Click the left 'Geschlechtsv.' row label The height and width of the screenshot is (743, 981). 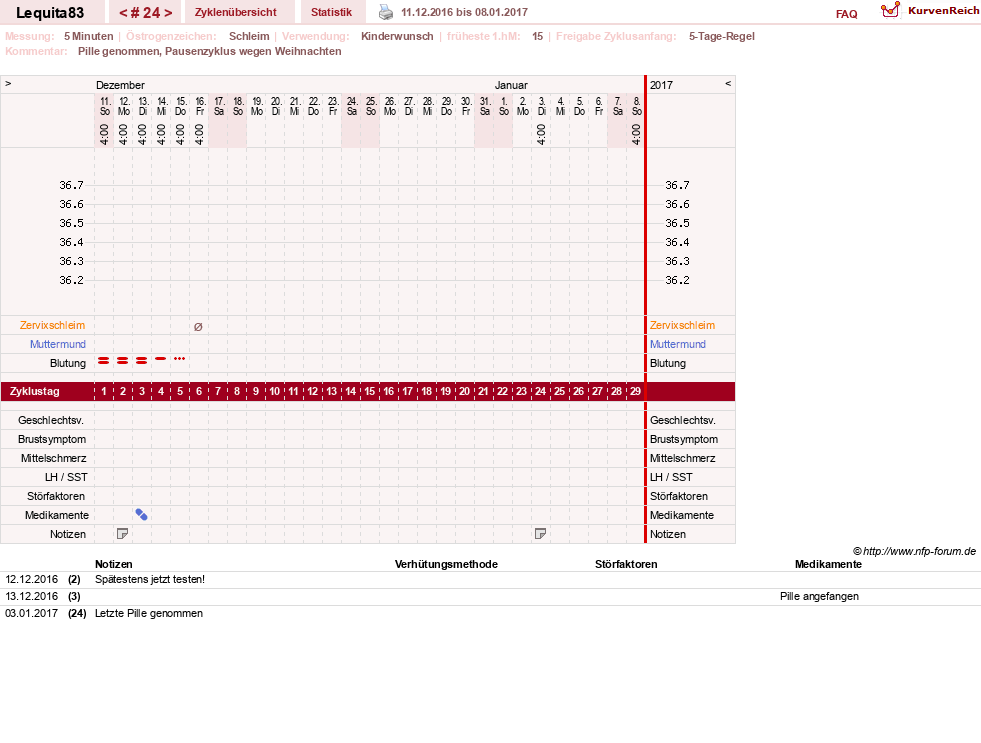tap(51, 420)
